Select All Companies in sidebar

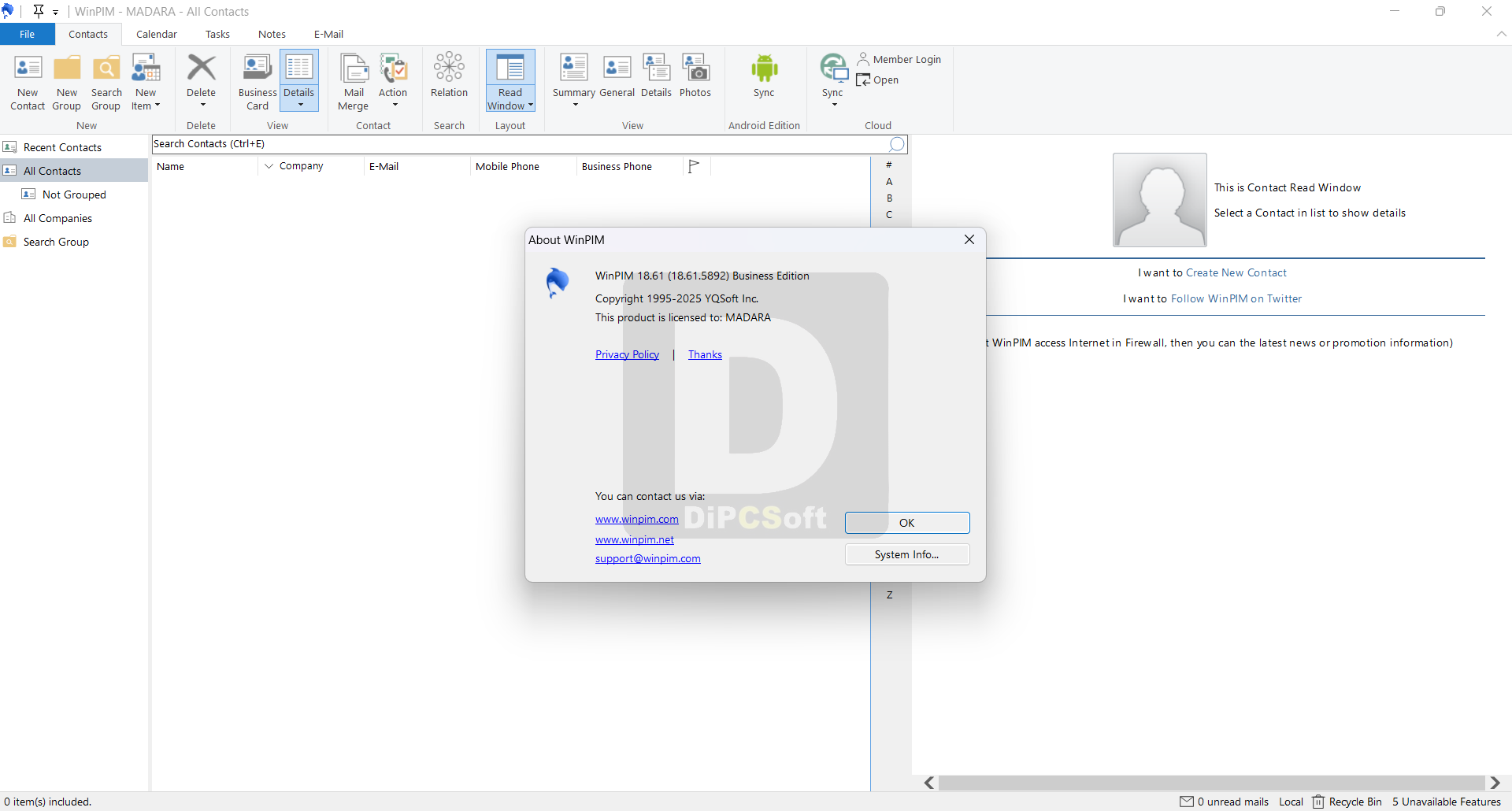(x=74, y=218)
